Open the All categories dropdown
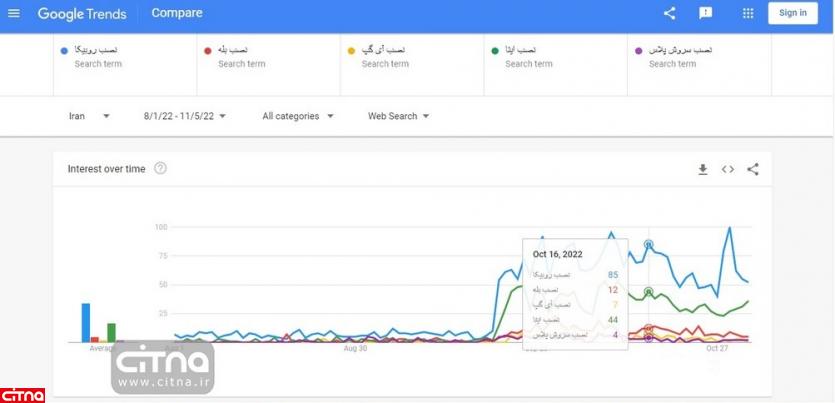835x403 pixels. pos(297,116)
